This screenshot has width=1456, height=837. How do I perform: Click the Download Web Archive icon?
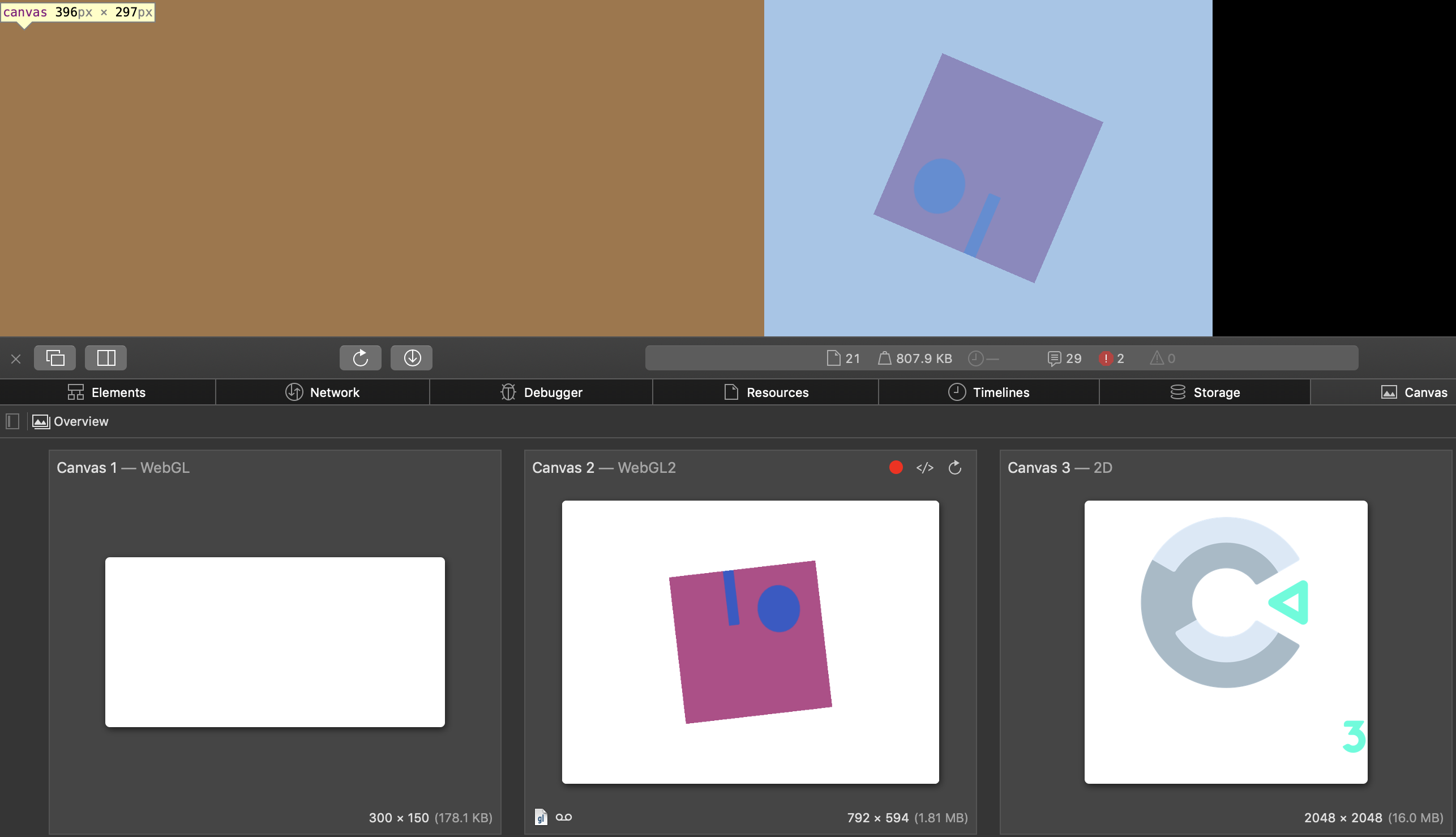(412, 357)
